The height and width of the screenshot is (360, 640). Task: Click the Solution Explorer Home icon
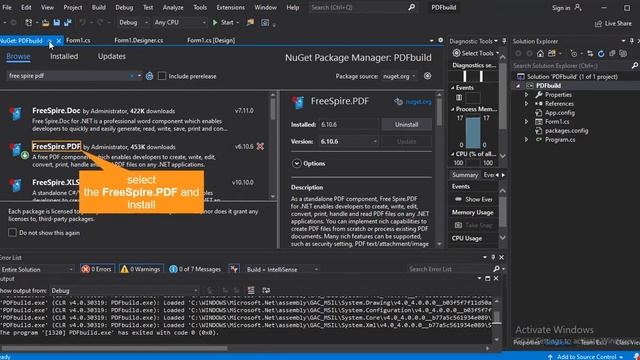coord(540,53)
